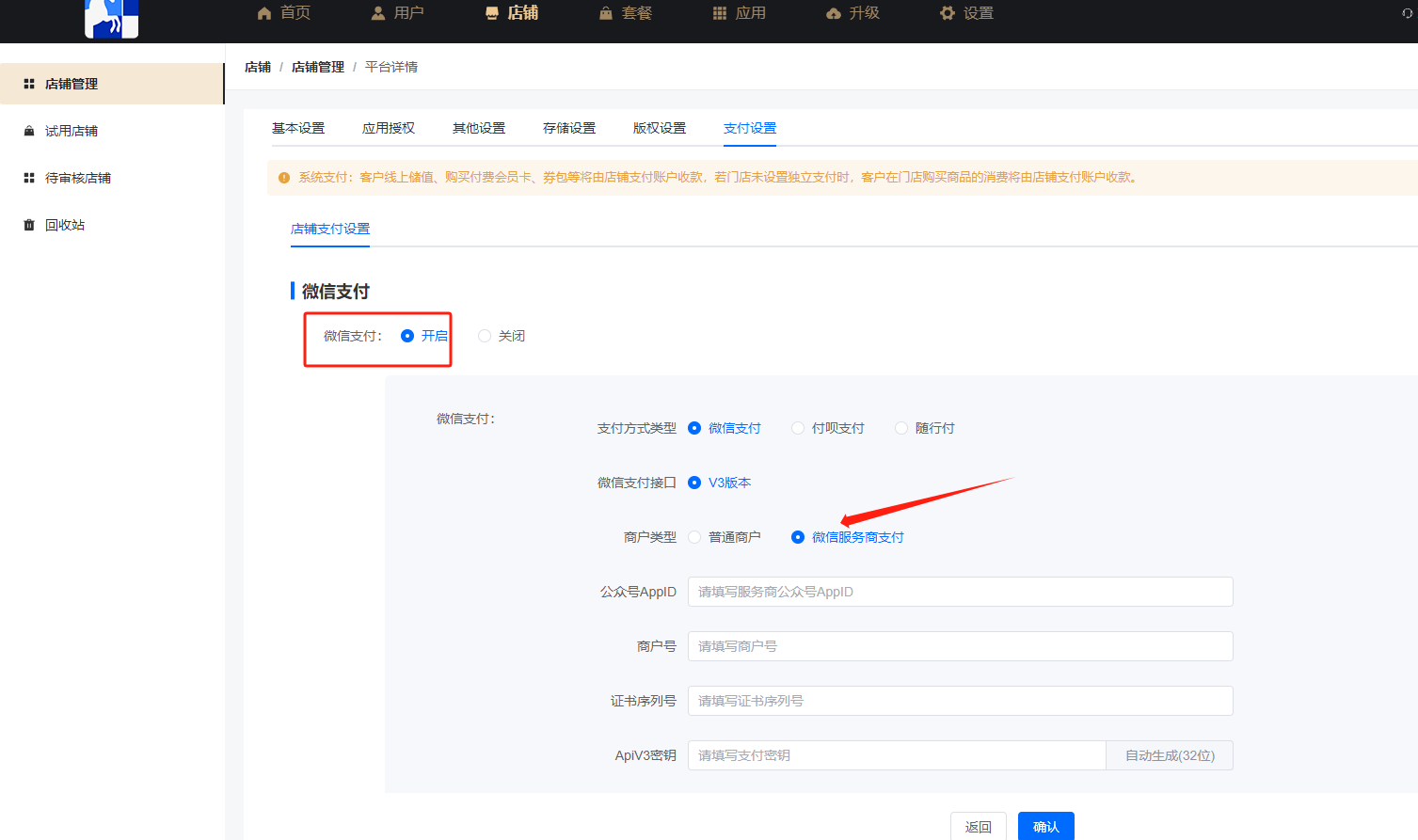Viewport: 1418px width, 840px height.
Task: Click the user icon in top navigation
Action: click(378, 13)
